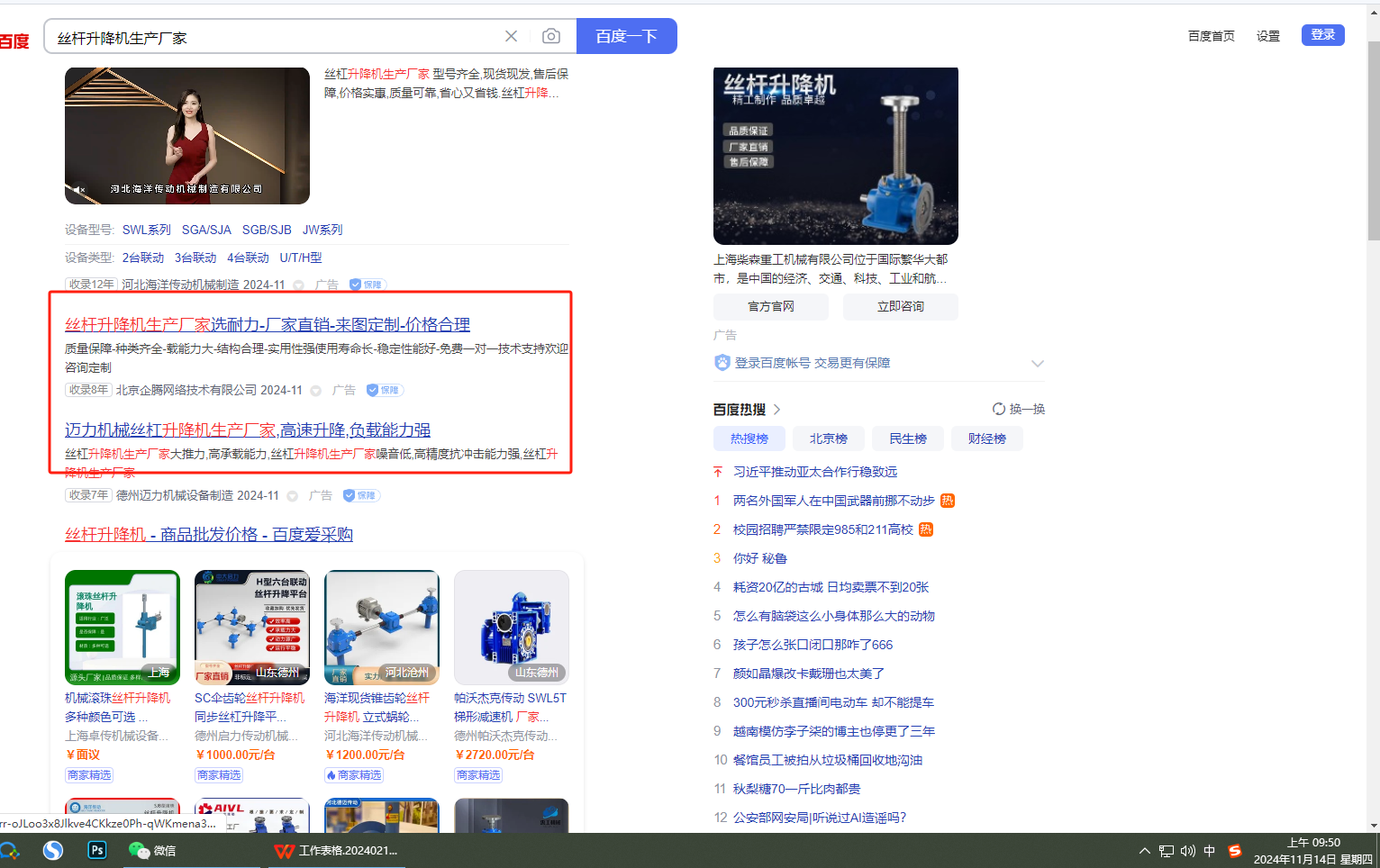Viewport: 1380px width, 868px height.
Task: Open the 设置 menu
Action: (1268, 36)
